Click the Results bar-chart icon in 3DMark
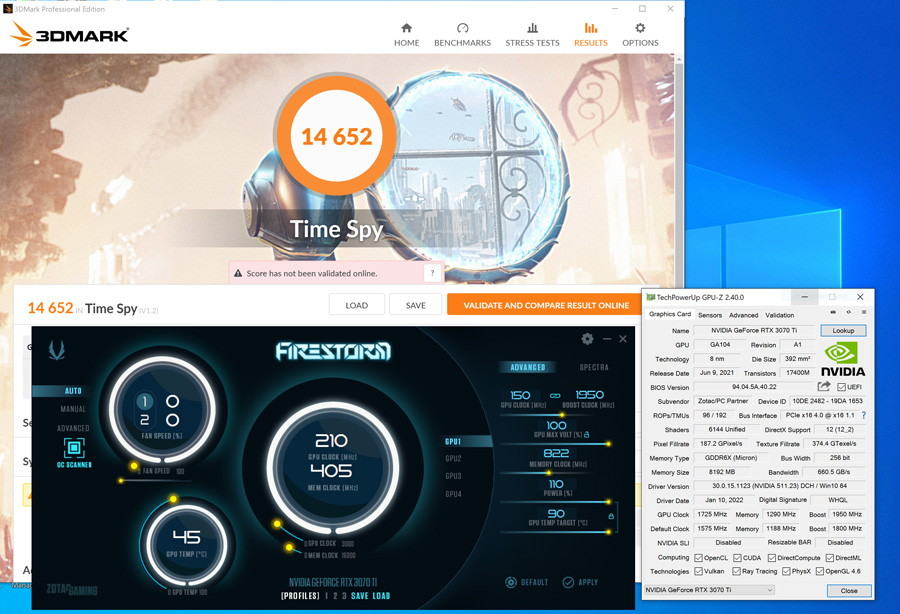This screenshot has height=614, width=900. point(591,28)
